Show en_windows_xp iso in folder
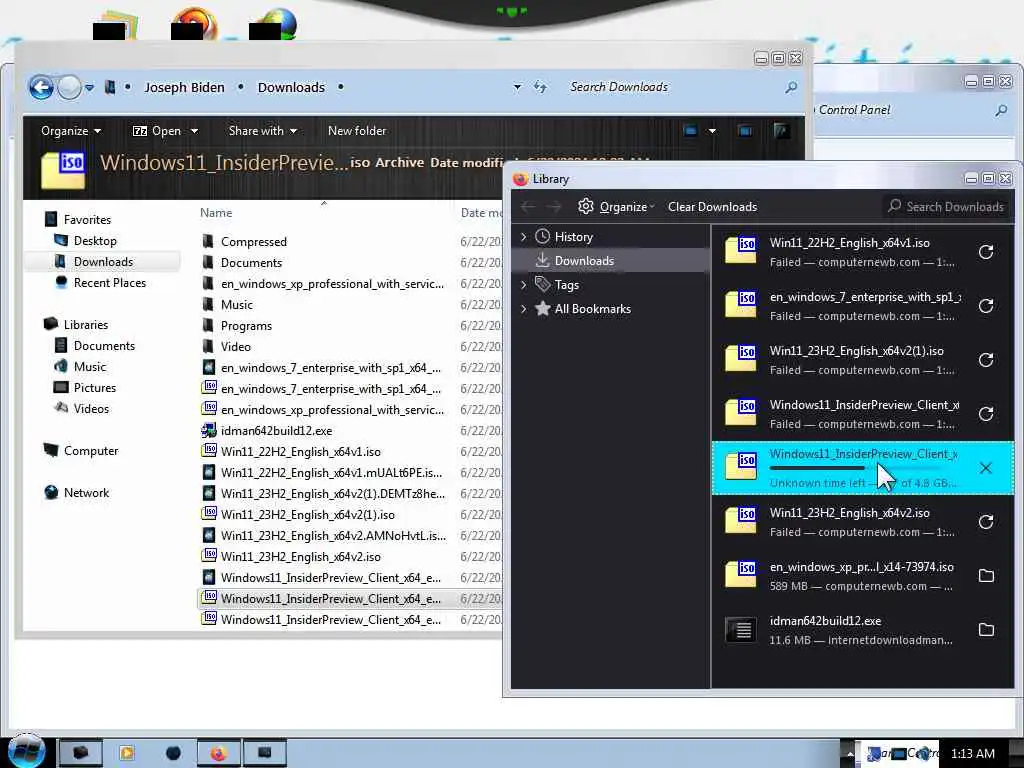Screen dimensions: 1024x768 pos(986,575)
